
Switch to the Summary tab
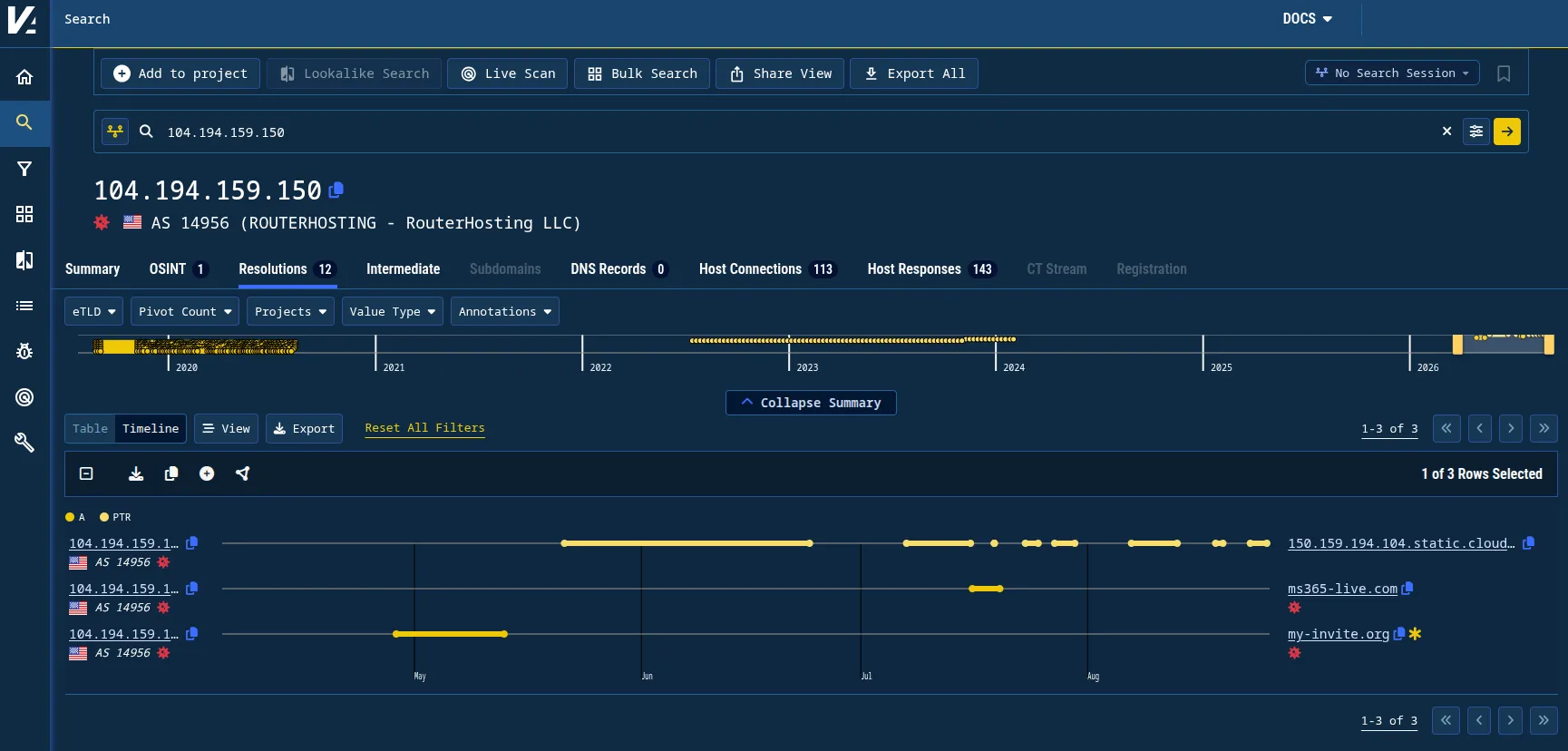point(93,269)
